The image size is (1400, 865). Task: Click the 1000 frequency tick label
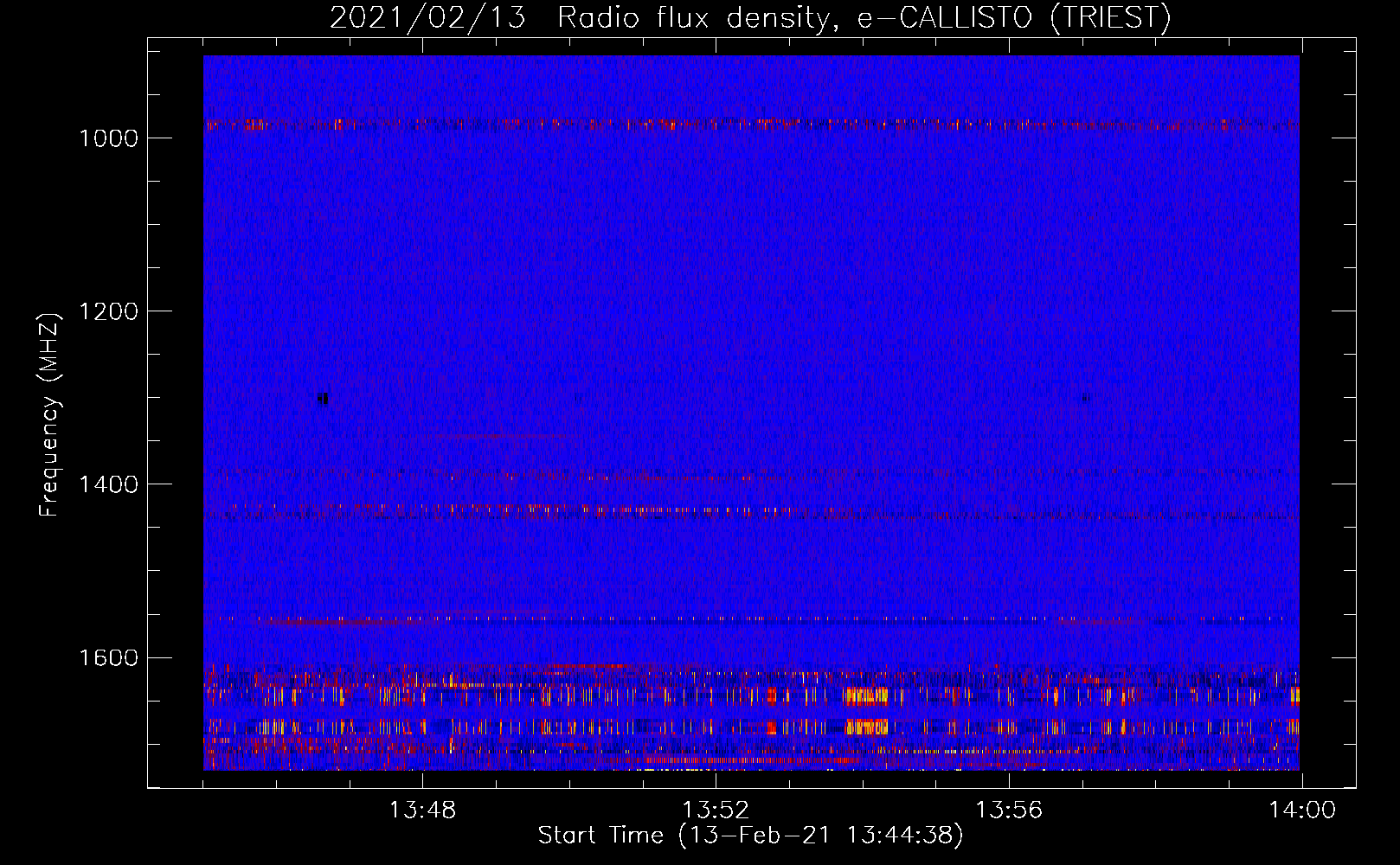point(108,138)
